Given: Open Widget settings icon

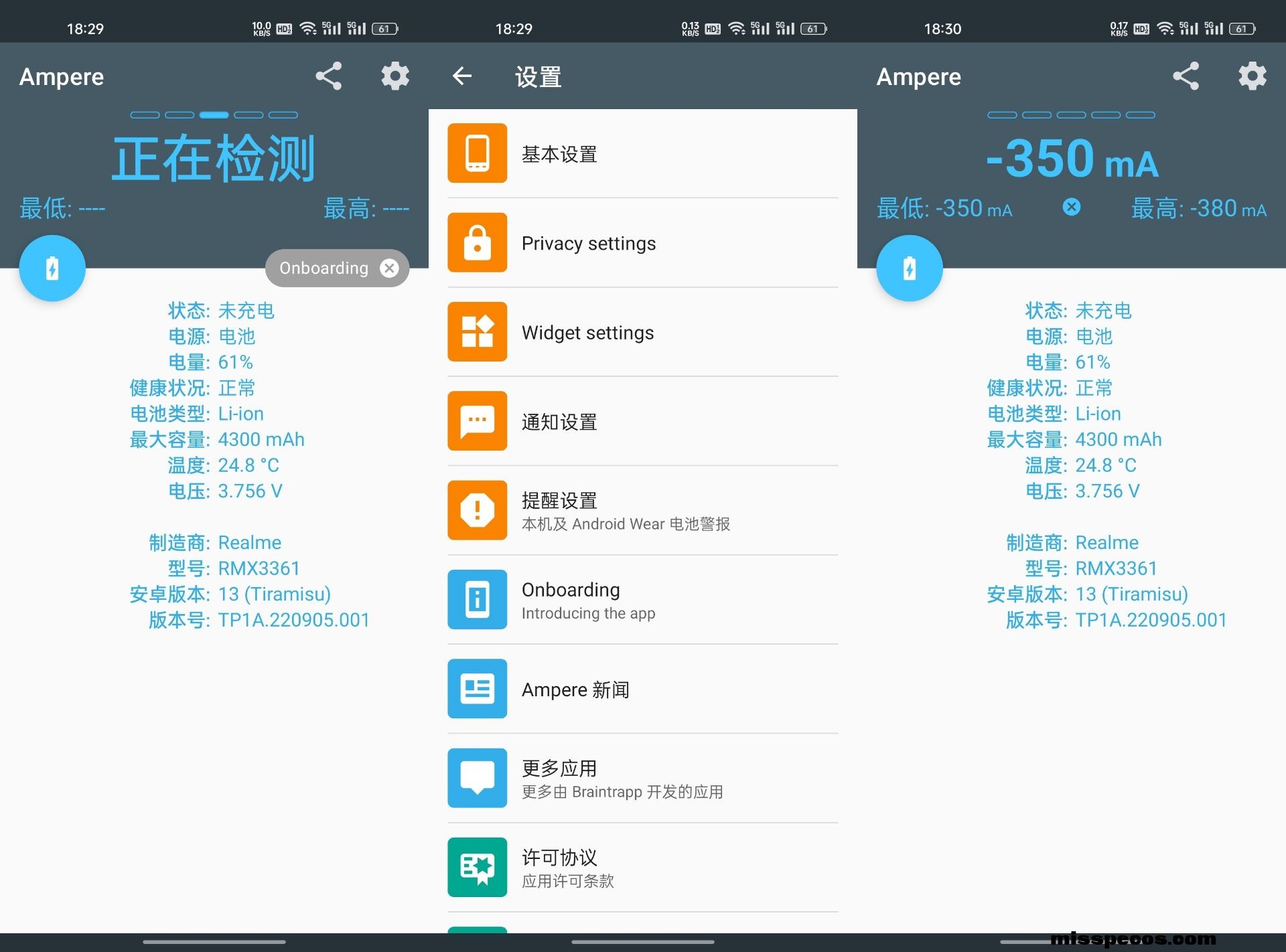Looking at the screenshot, I should pos(478,332).
